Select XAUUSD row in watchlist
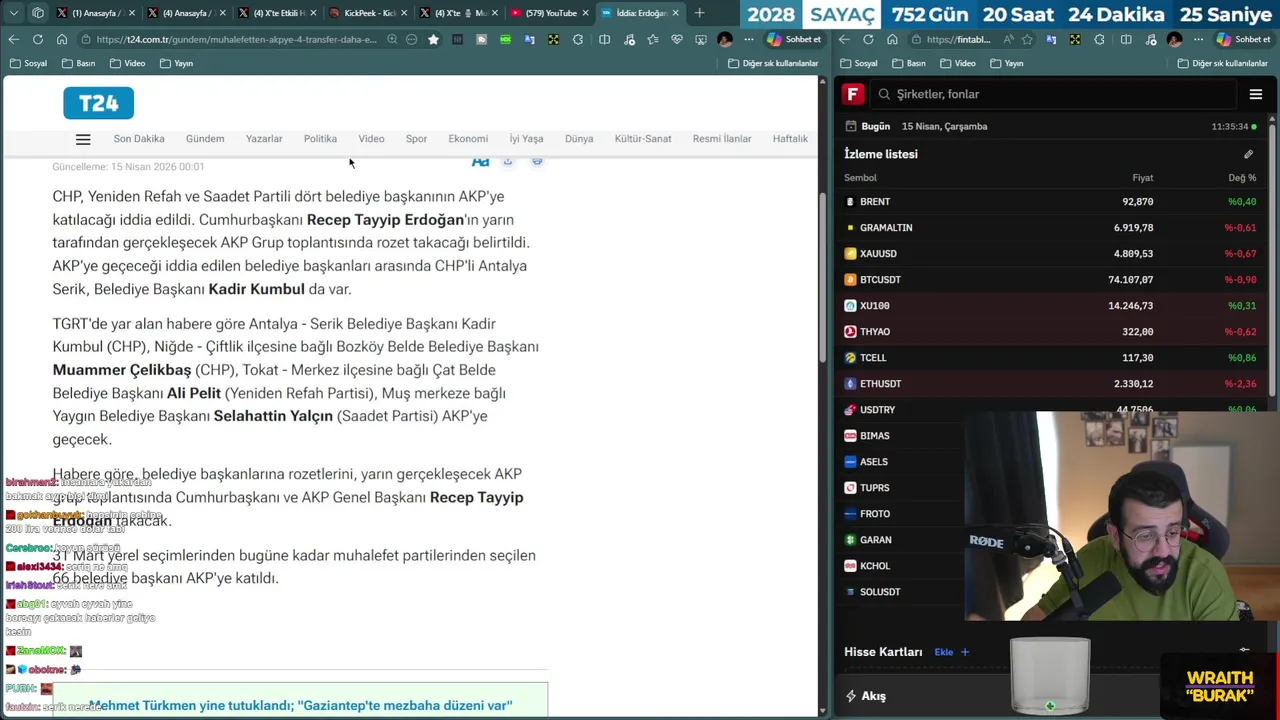 [1050, 254]
